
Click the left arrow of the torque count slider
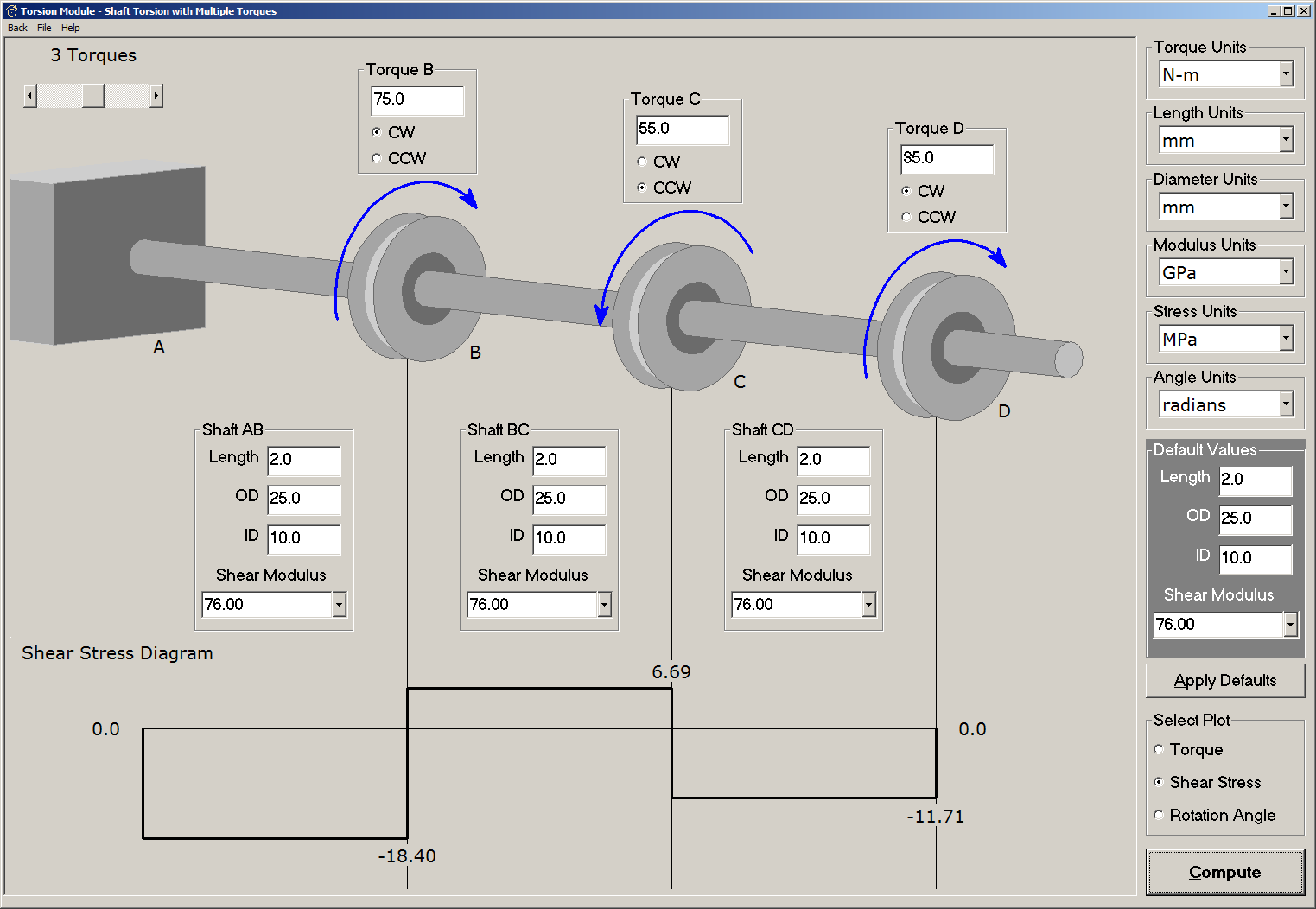coord(30,96)
